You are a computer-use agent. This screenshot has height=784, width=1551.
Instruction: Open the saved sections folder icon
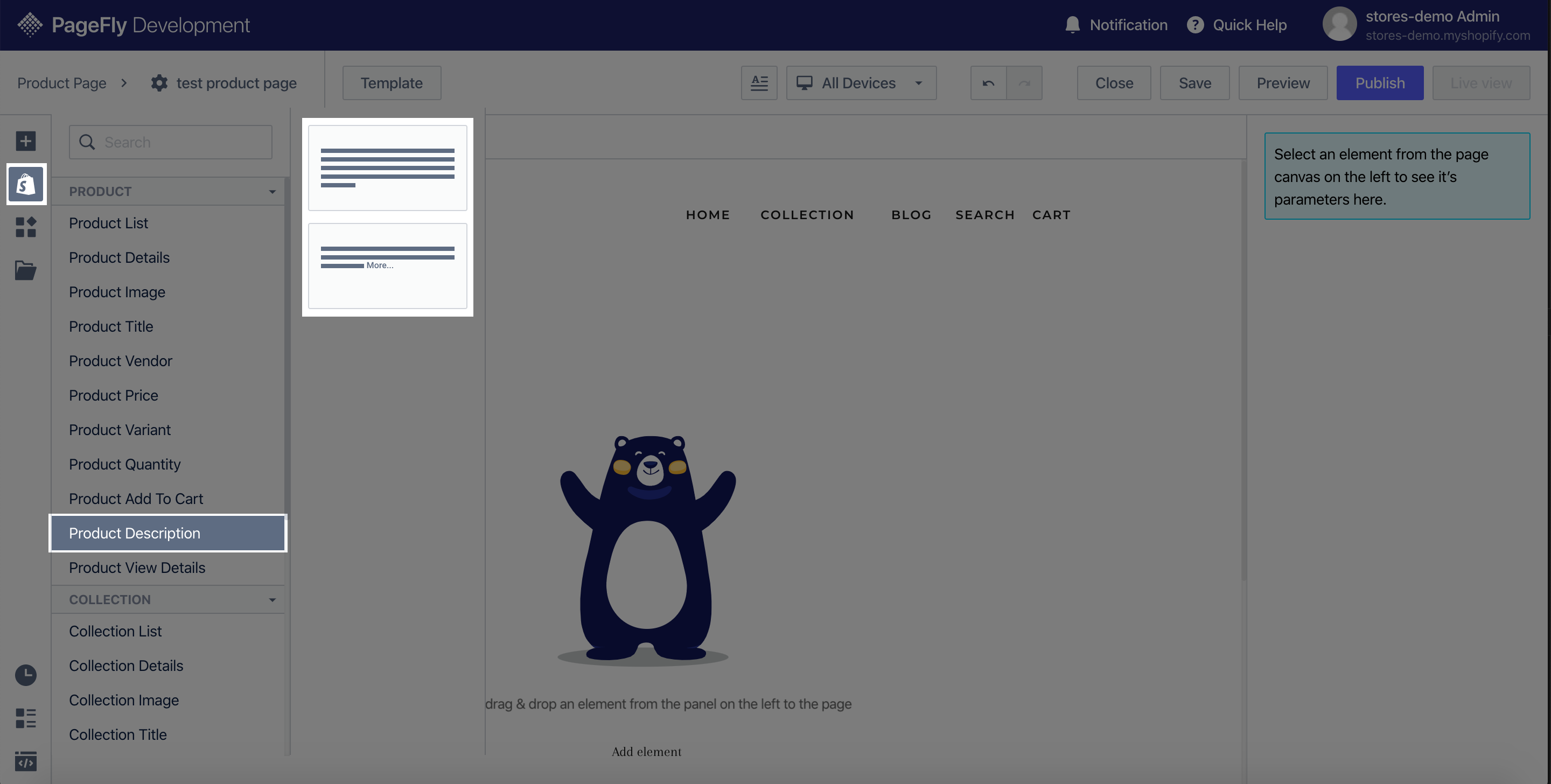25,270
